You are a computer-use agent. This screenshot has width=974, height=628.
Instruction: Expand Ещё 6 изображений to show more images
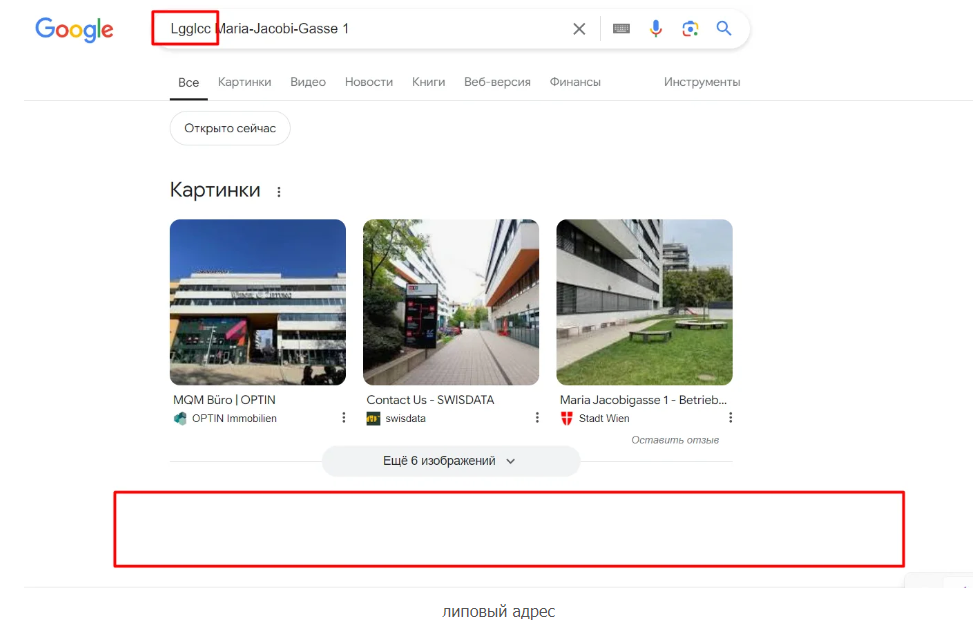[450, 461]
